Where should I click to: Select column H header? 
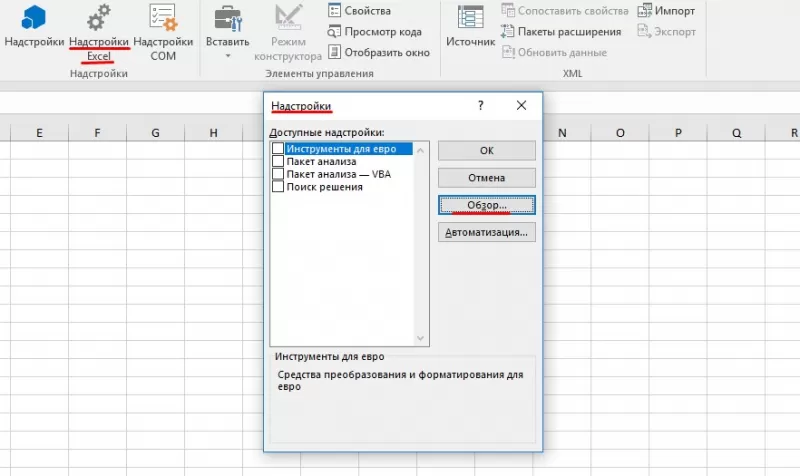point(214,133)
